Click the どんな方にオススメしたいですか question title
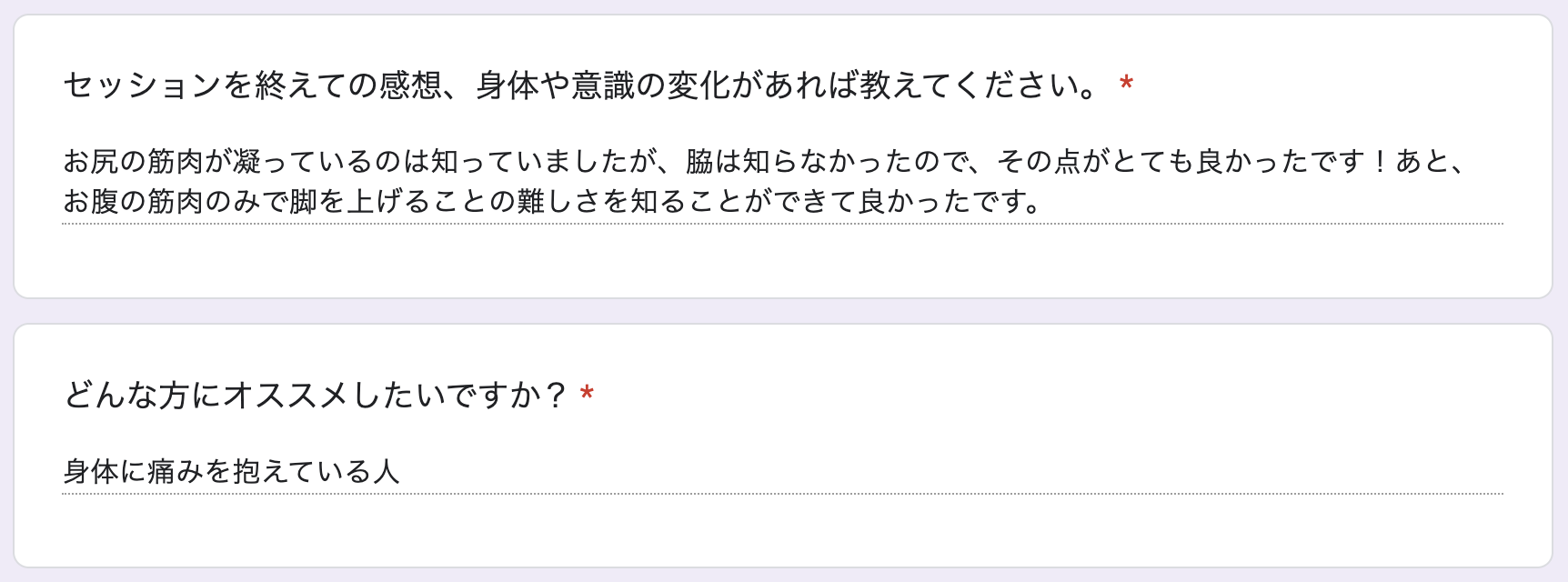Viewport: 1568px width, 582px height. [315, 395]
